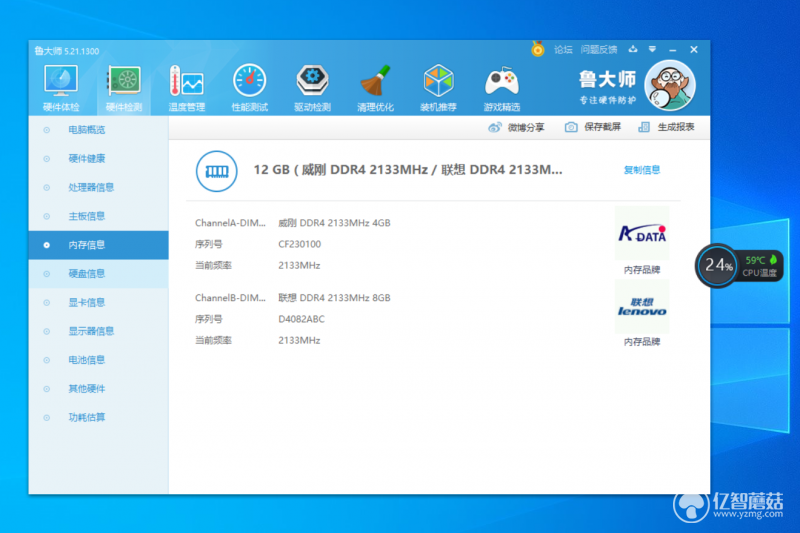Open 温度管理 temperature management
The width and height of the screenshot is (800, 533).
[x=187, y=88]
